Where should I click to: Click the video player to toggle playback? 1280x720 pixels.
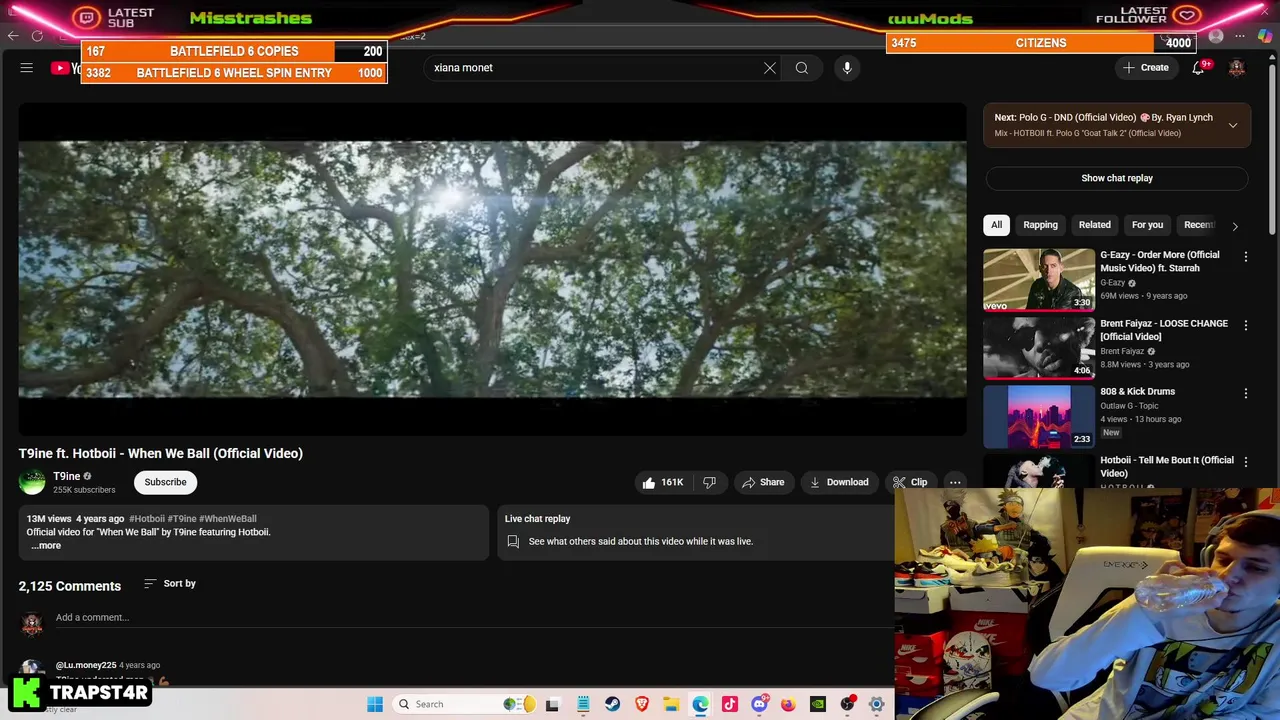tap(492, 270)
